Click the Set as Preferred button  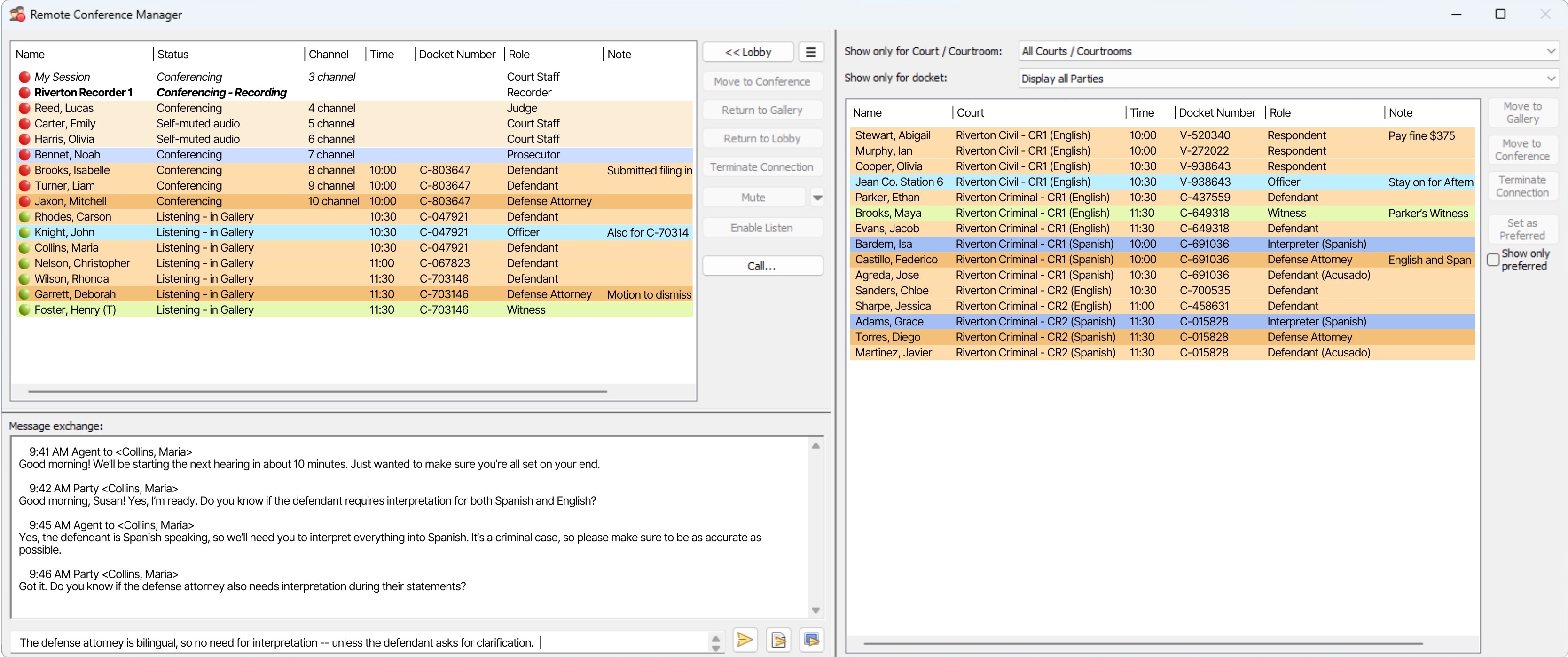tap(1522, 230)
